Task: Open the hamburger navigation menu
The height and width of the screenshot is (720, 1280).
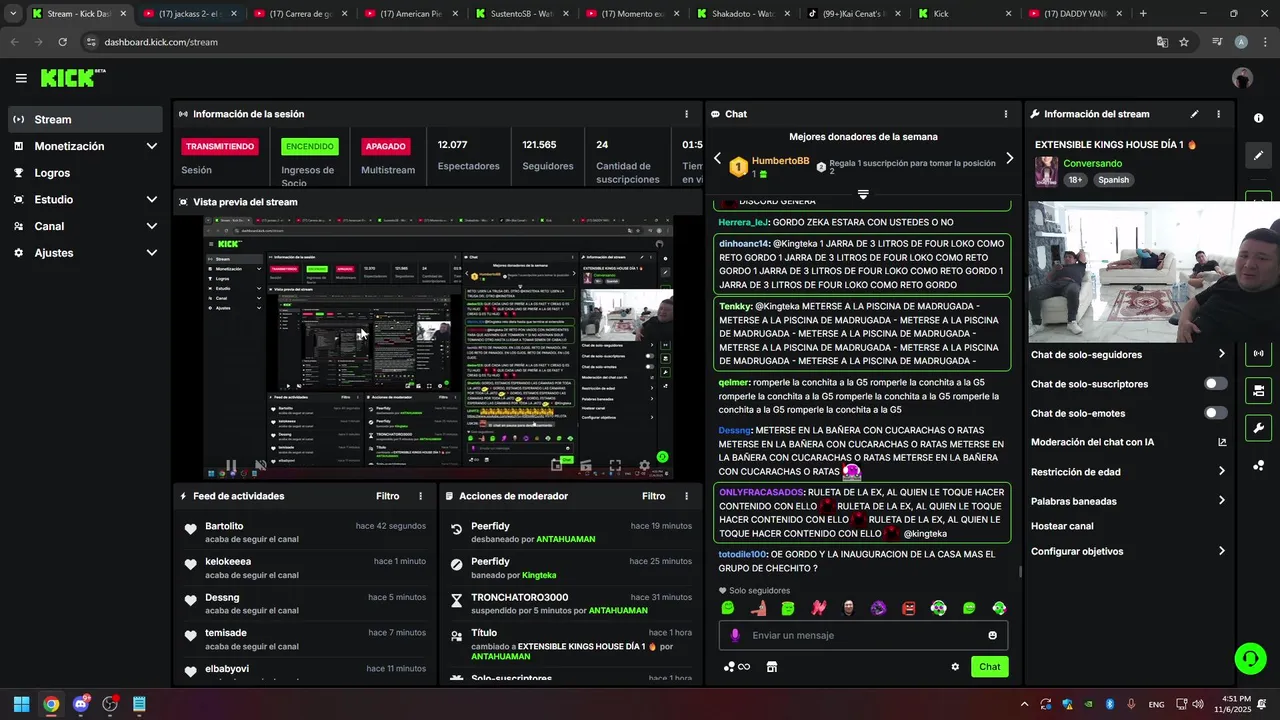Action: click(21, 78)
